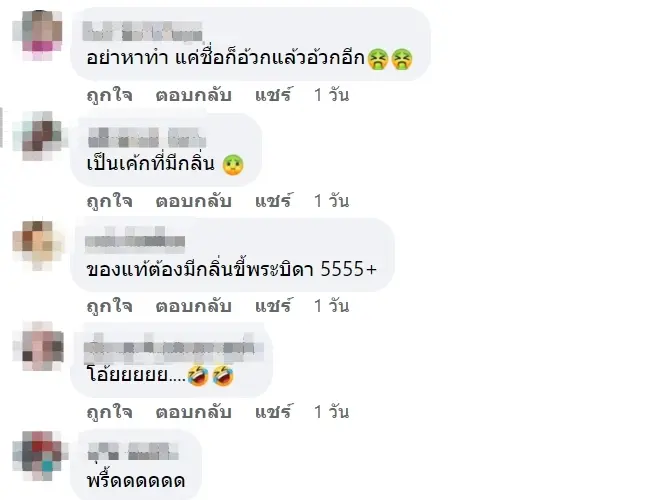
Task: Like the comment 'อย่าหาทำ แค่ชื่อก็อ้วก'
Action: tap(109, 95)
